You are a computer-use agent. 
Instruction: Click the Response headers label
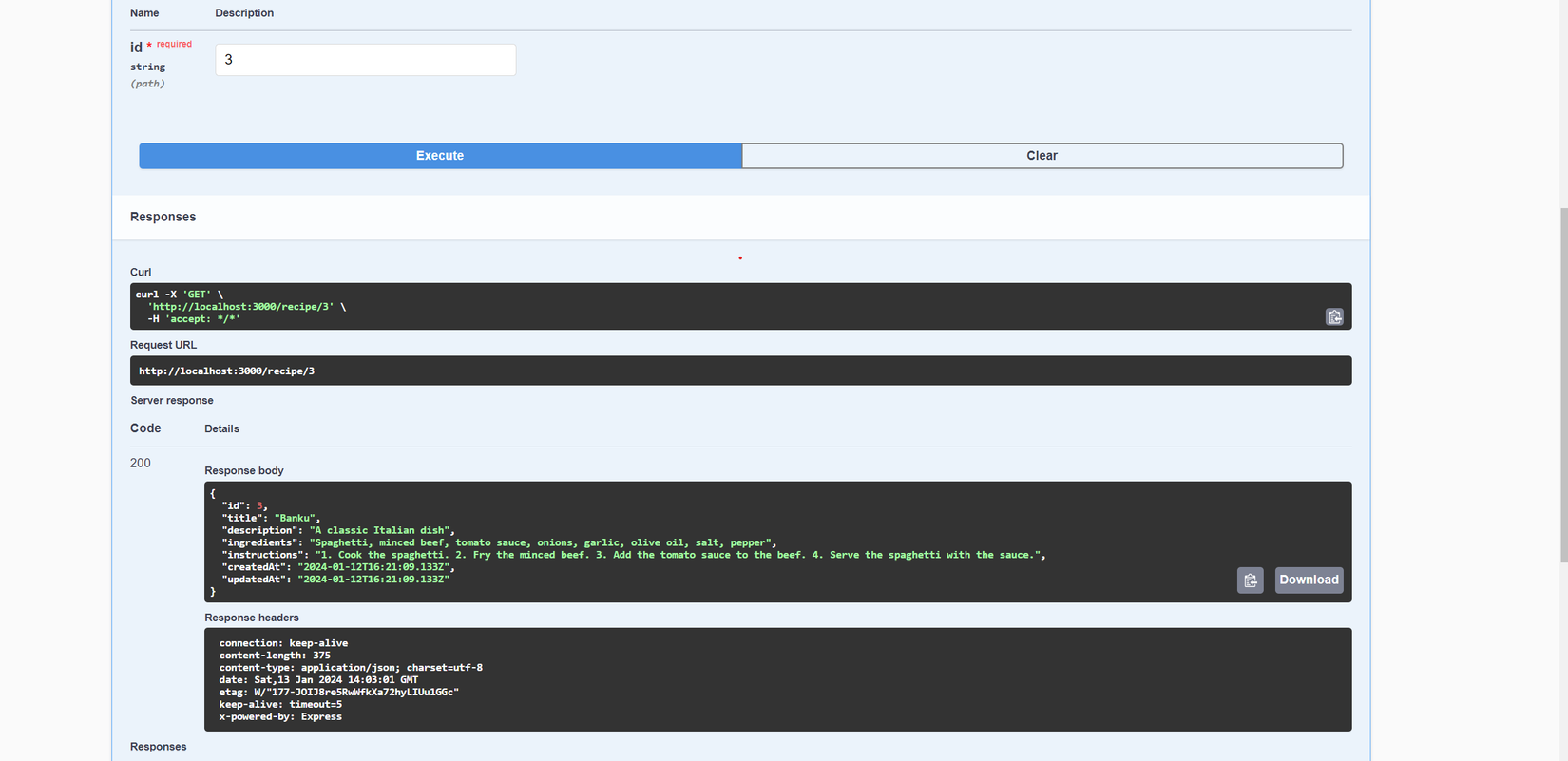click(x=252, y=618)
